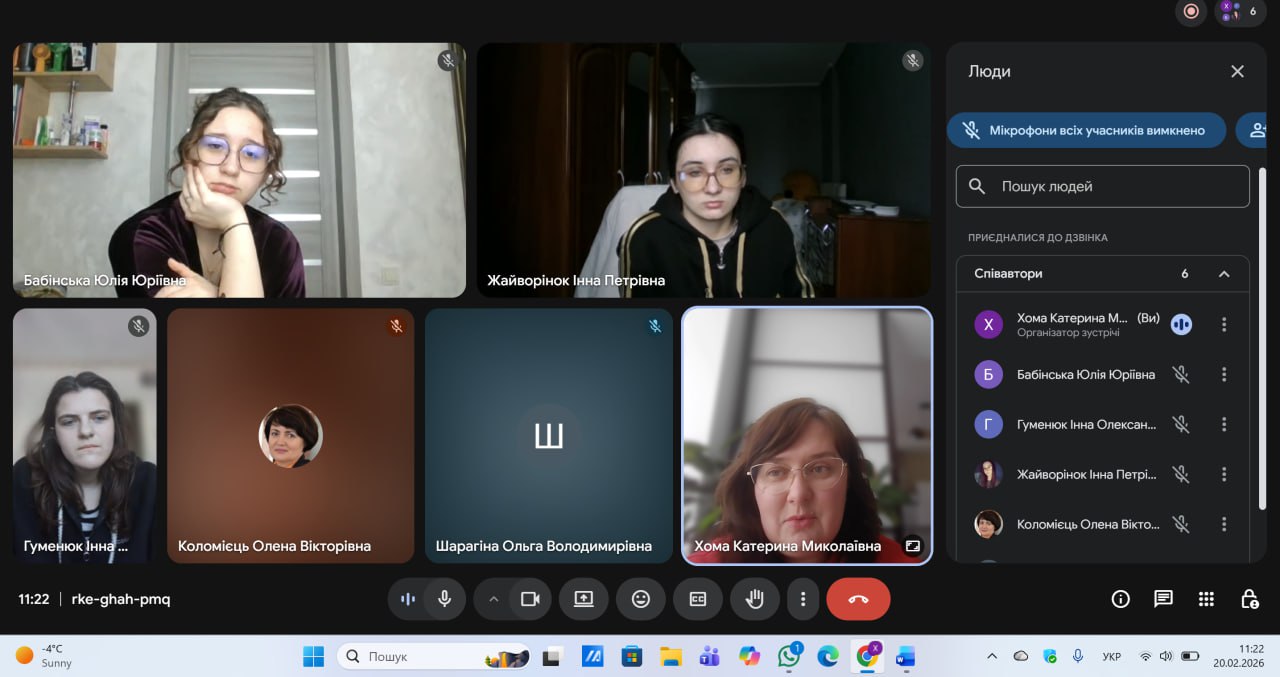Open more options three-dot menu in toolbar
The image size is (1280, 677).
coord(802,599)
